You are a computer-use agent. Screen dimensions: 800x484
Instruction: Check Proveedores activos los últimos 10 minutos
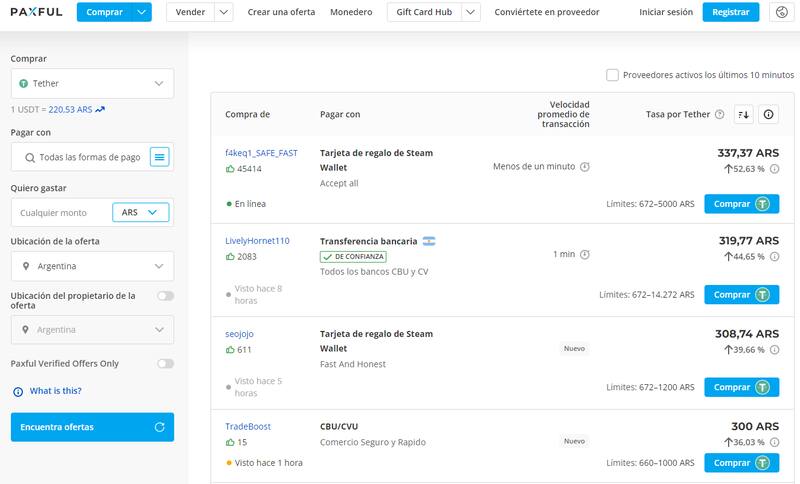coord(612,75)
